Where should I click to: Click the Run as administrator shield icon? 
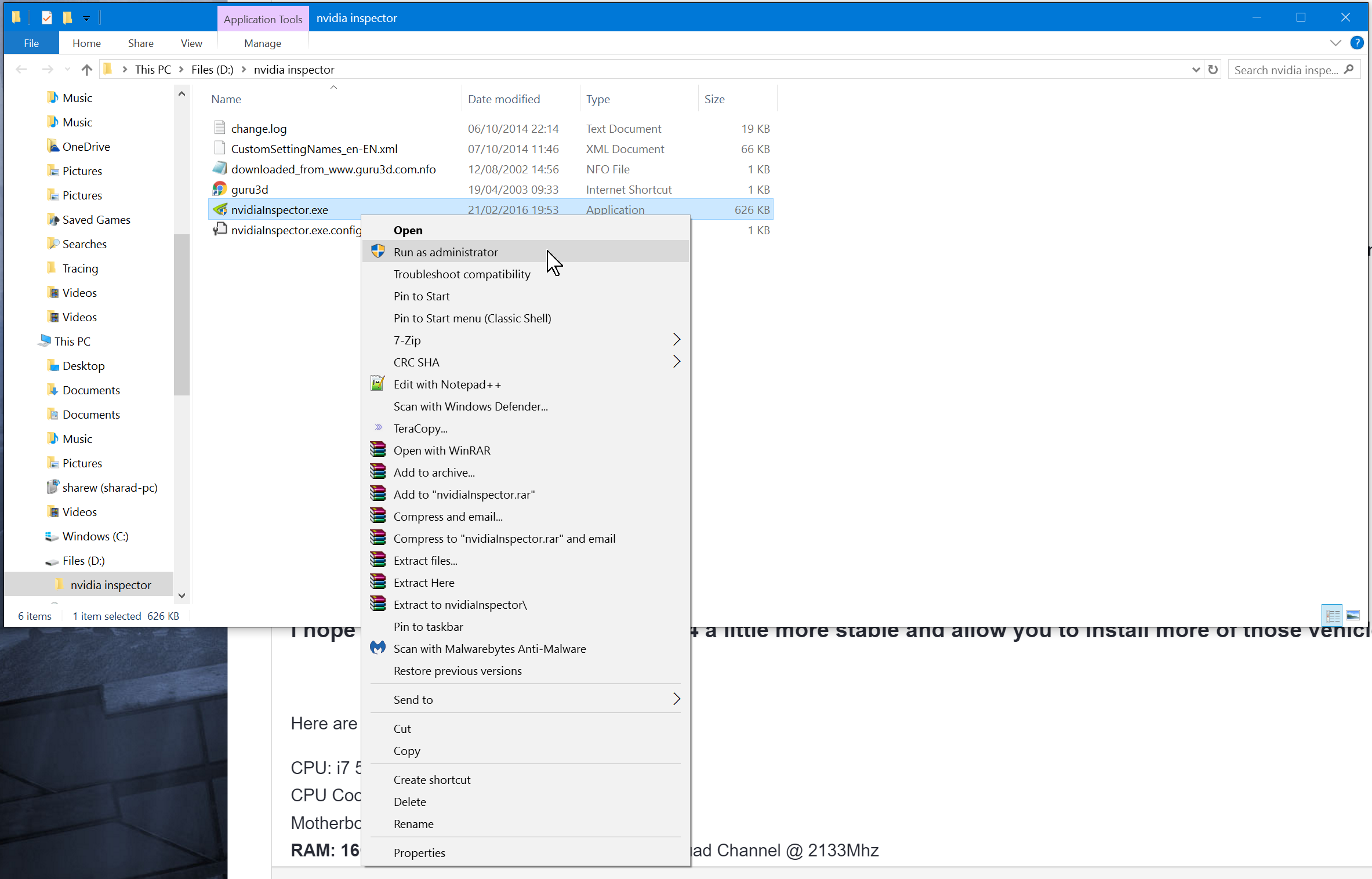pos(378,252)
